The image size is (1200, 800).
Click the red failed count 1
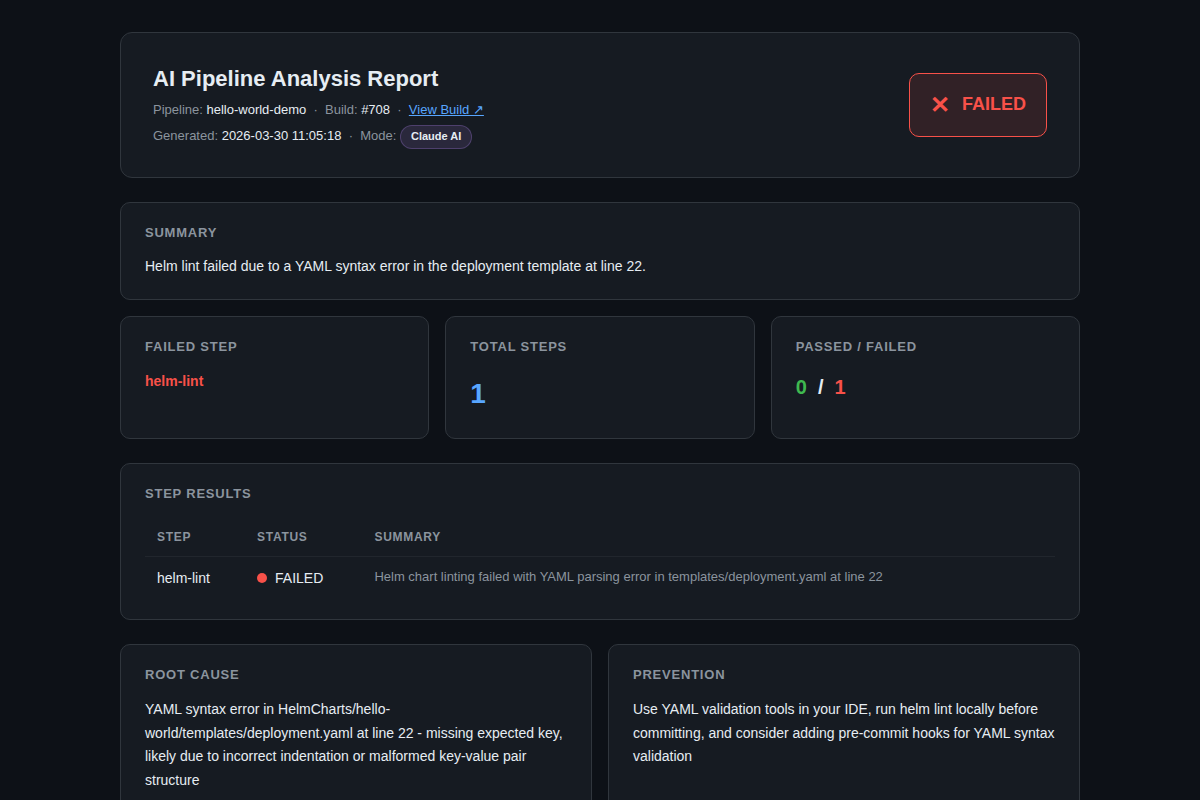pos(840,387)
